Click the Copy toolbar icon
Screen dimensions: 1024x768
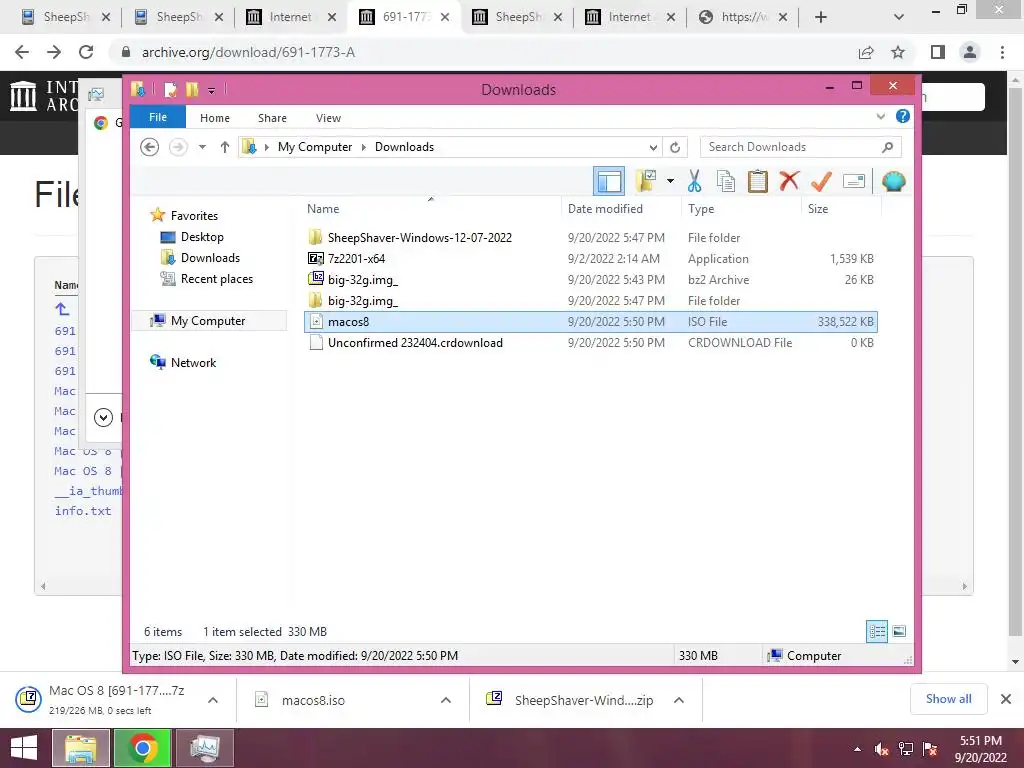pos(726,182)
